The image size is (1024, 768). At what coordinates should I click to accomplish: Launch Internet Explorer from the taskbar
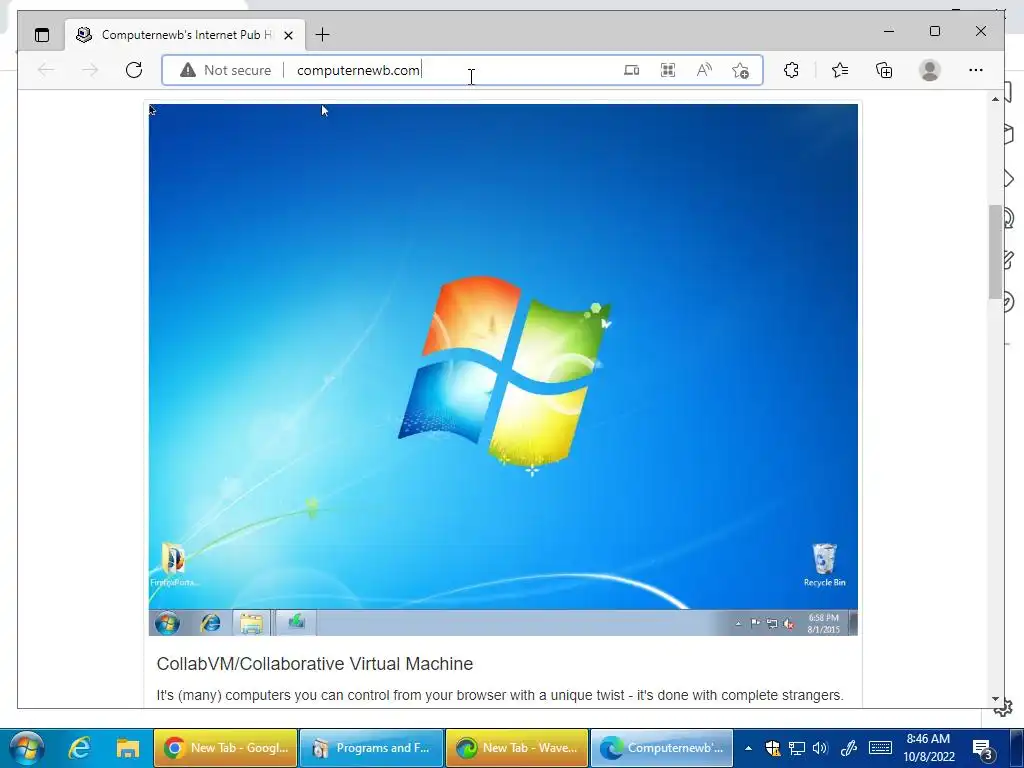[79, 748]
